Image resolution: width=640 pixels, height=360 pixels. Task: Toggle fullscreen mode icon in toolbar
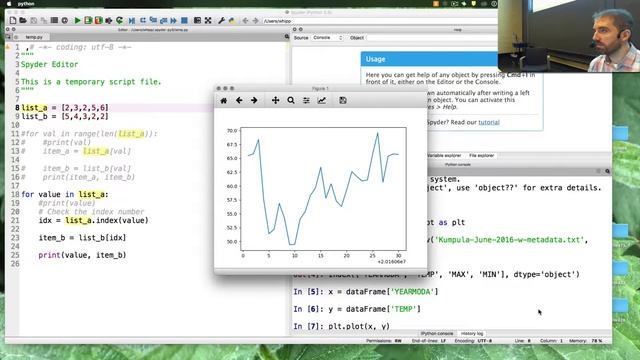(208, 20)
